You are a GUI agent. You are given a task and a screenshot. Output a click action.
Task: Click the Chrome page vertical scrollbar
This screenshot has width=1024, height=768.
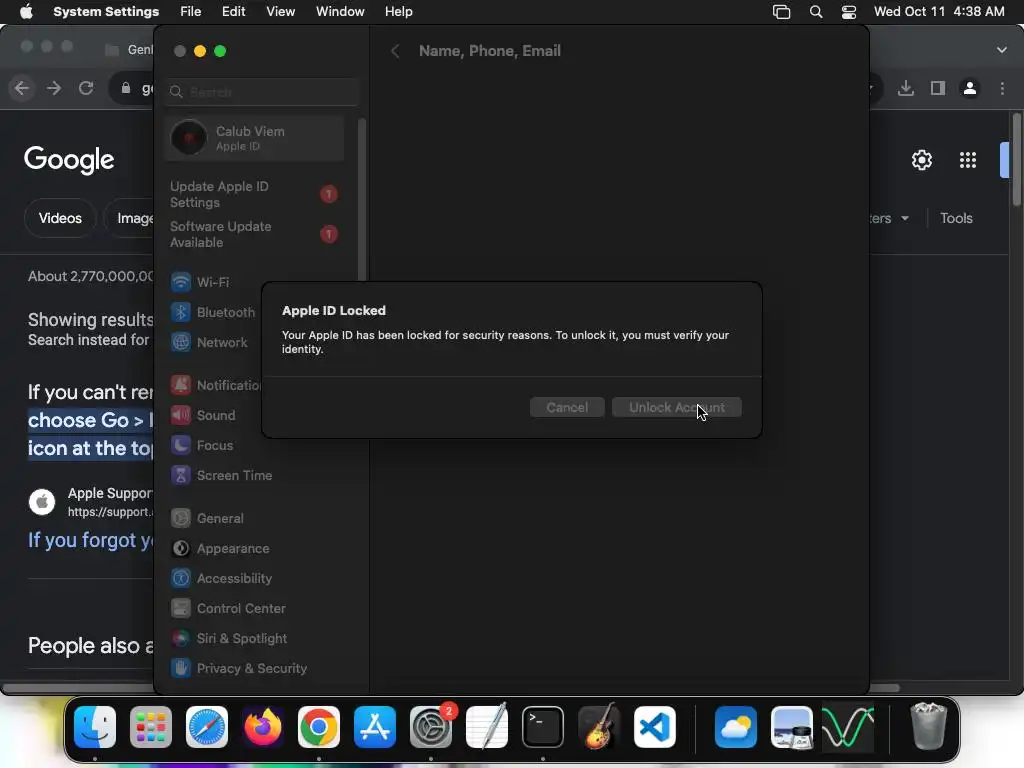(1017, 160)
